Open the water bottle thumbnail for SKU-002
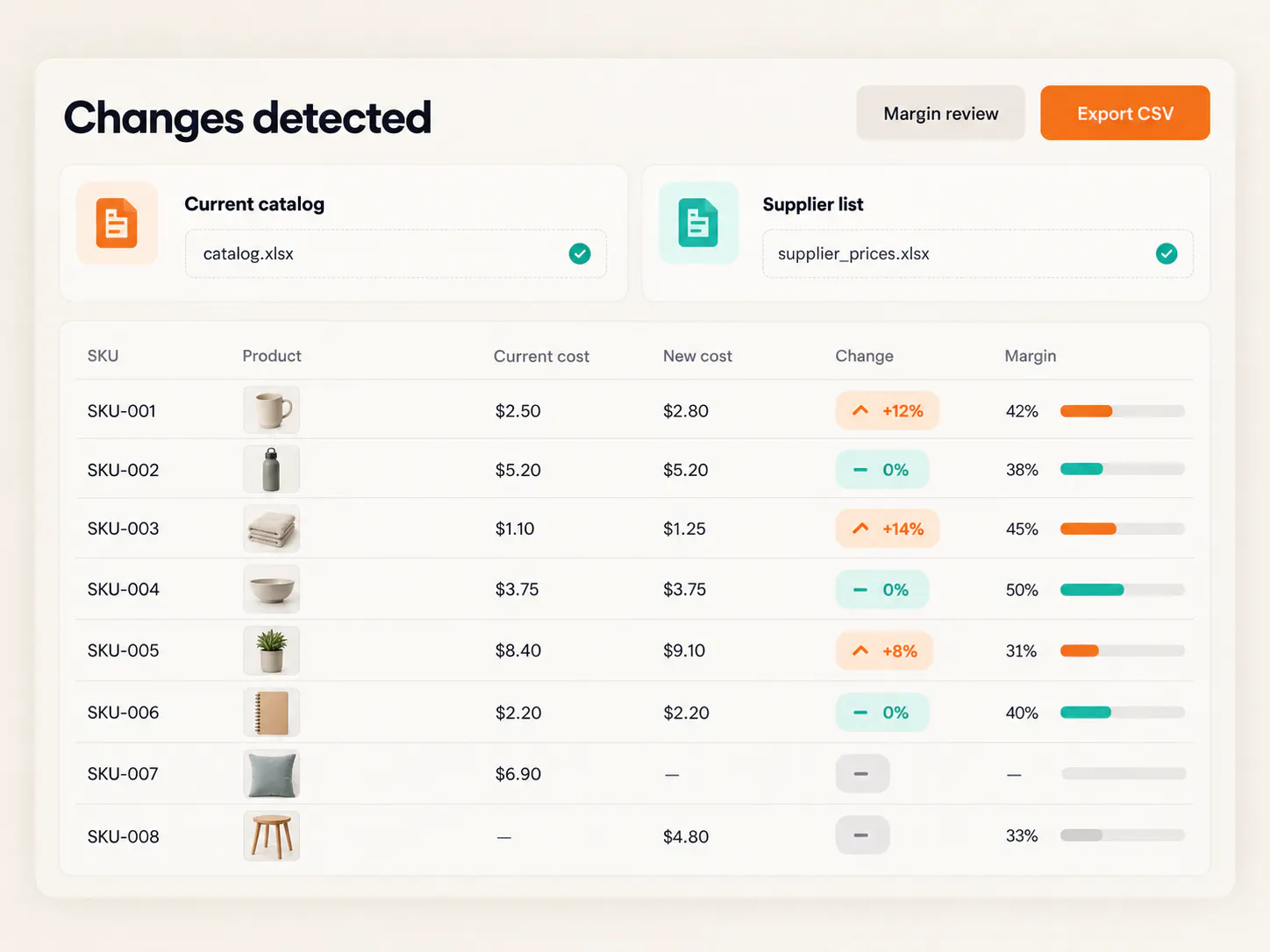This screenshot has width=1270, height=952. click(272, 469)
